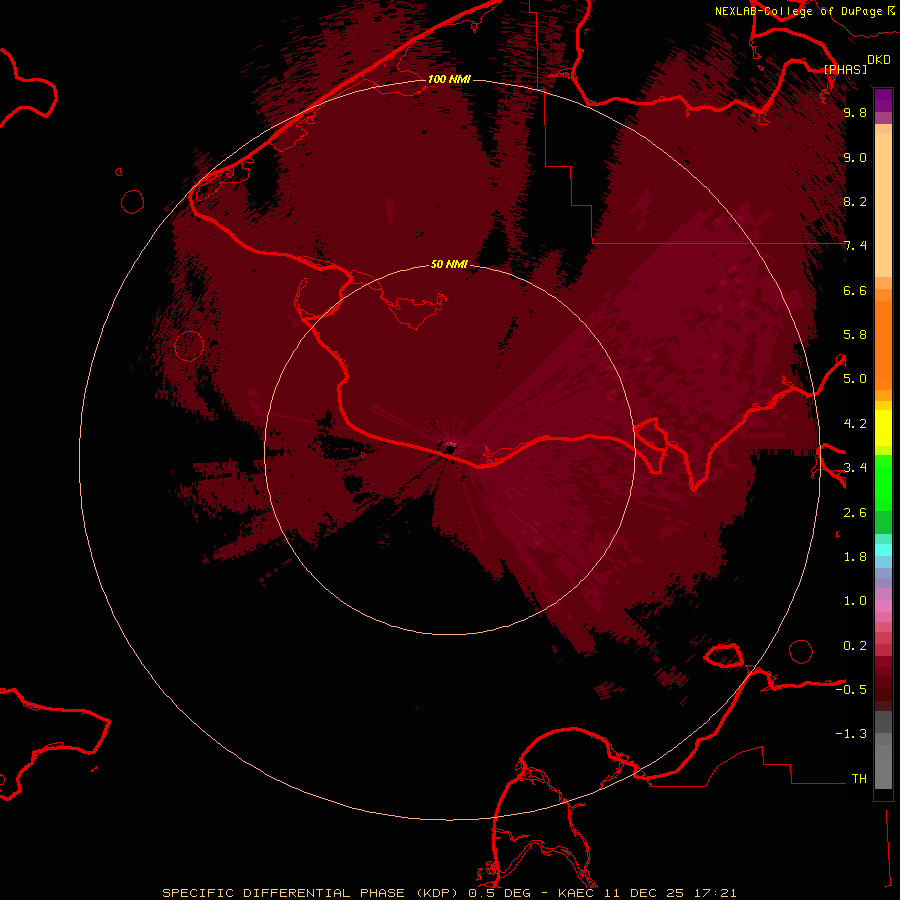Image resolution: width=900 pixels, height=900 pixels.
Task: Click the 1.0 color scale value
Action: click(855, 601)
